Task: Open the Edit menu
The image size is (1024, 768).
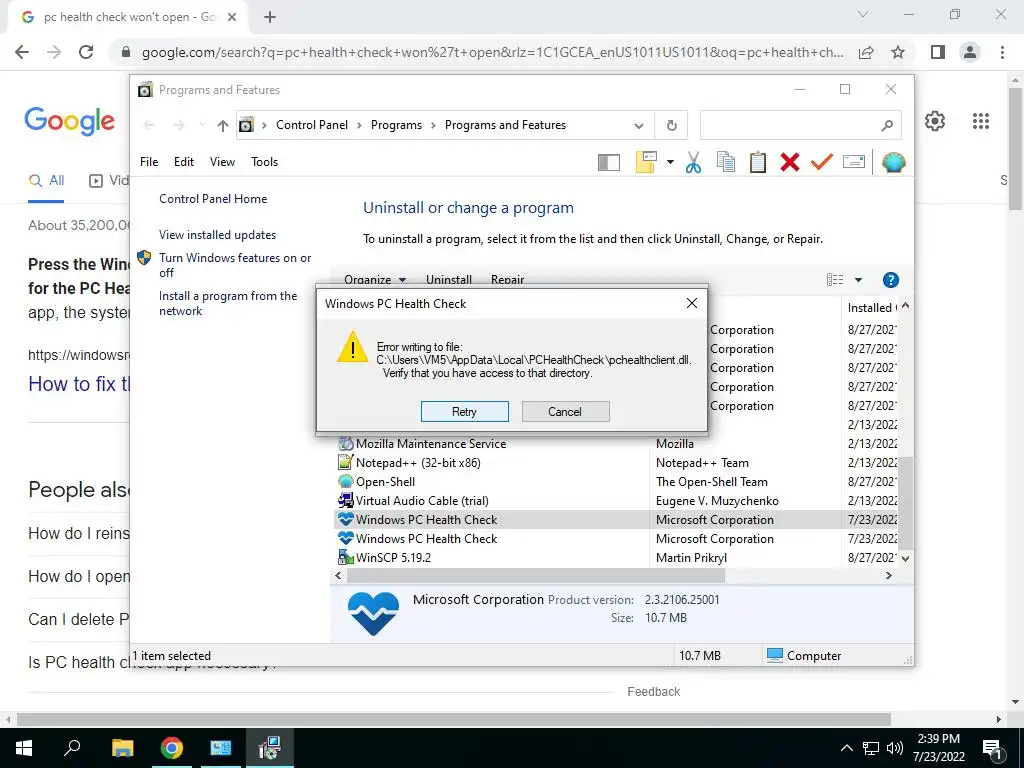Action: (x=184, y=162)
